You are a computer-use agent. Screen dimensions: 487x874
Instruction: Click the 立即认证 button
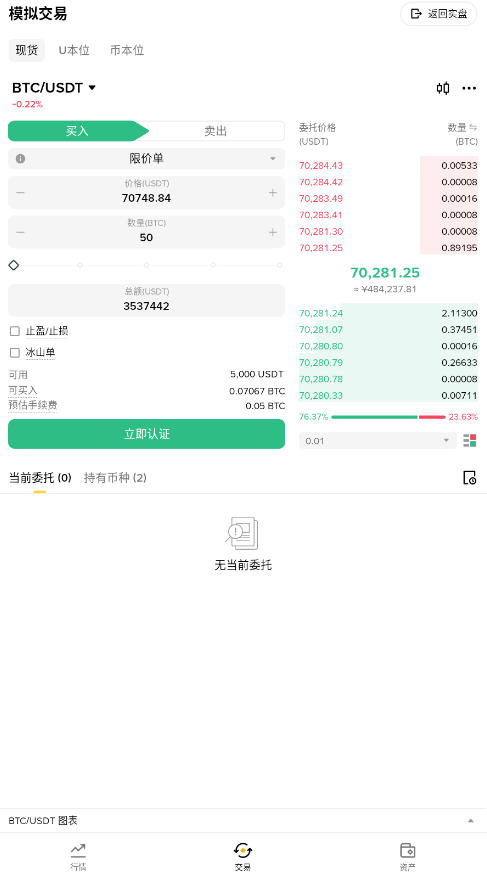147,434
